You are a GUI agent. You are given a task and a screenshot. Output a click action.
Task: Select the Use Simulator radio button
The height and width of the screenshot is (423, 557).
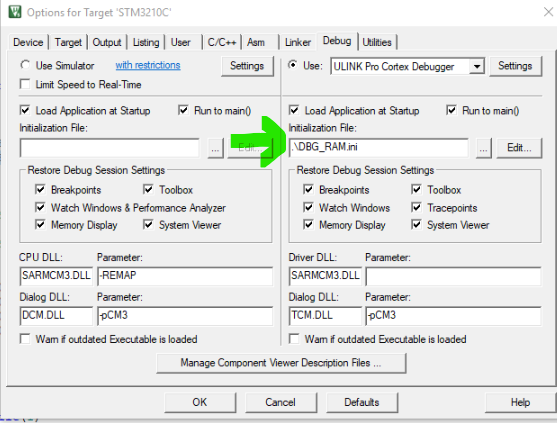tap(25, 65)
